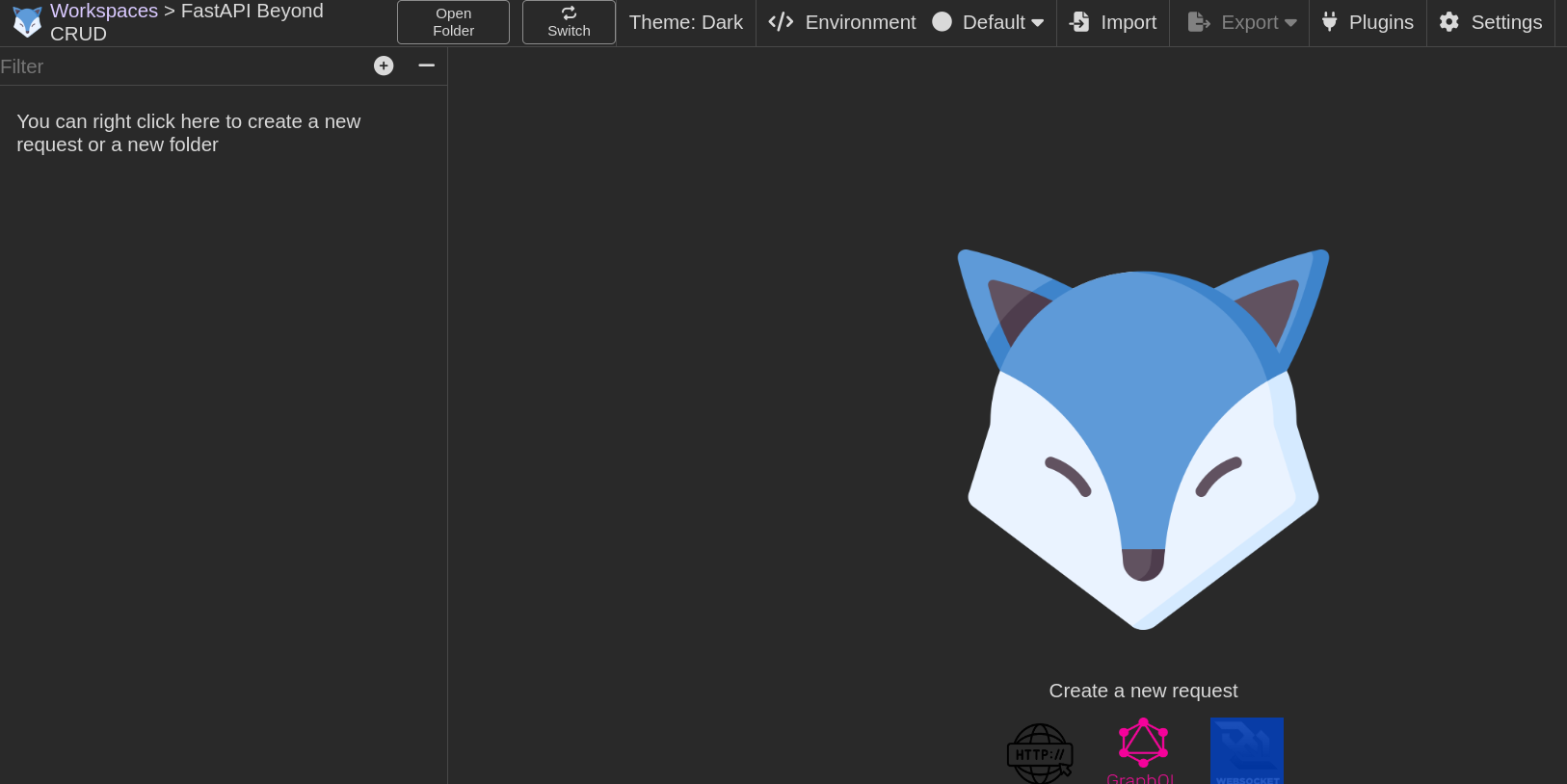Expand the Default environment dropdown arrow

[x=1038, y=23]
